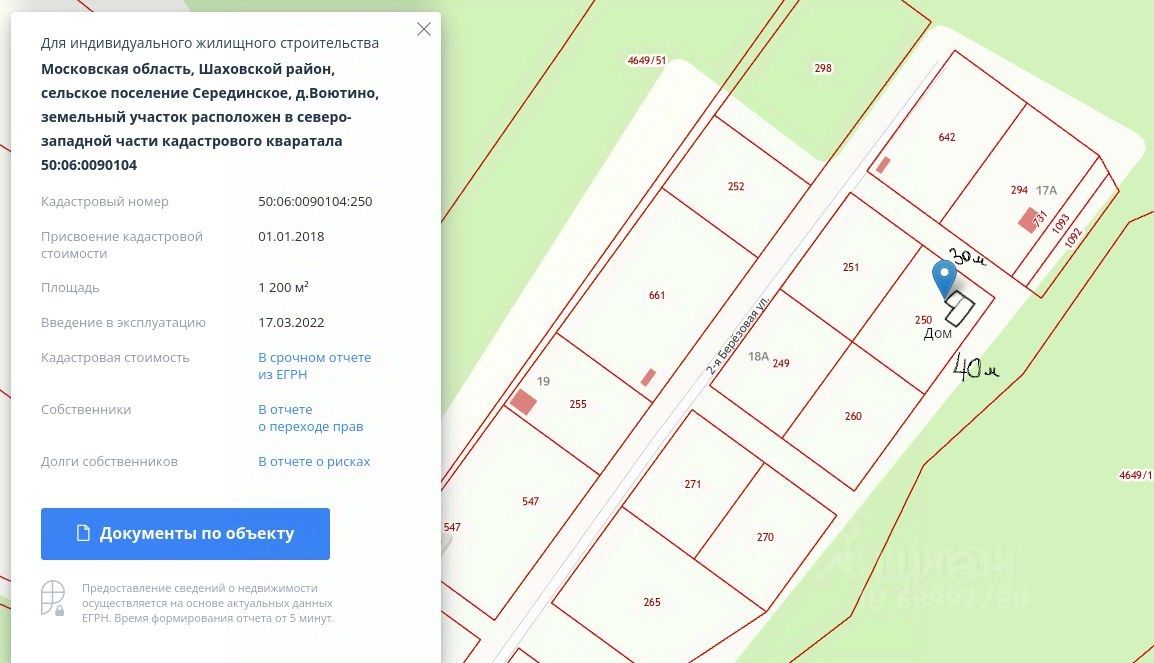This screenshot has height=663, width=1154.
Task: Select parcel 642 on the map
Action: point(947,137)
